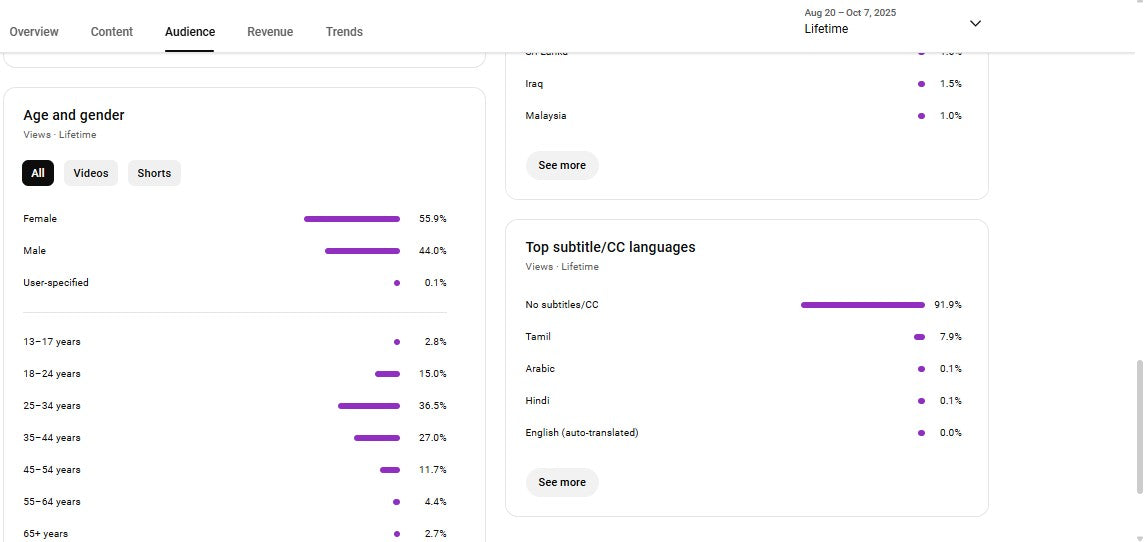The width and height of the screenshot is (1144, 542).
Task: Select the All filter chip
Action: 38,173
